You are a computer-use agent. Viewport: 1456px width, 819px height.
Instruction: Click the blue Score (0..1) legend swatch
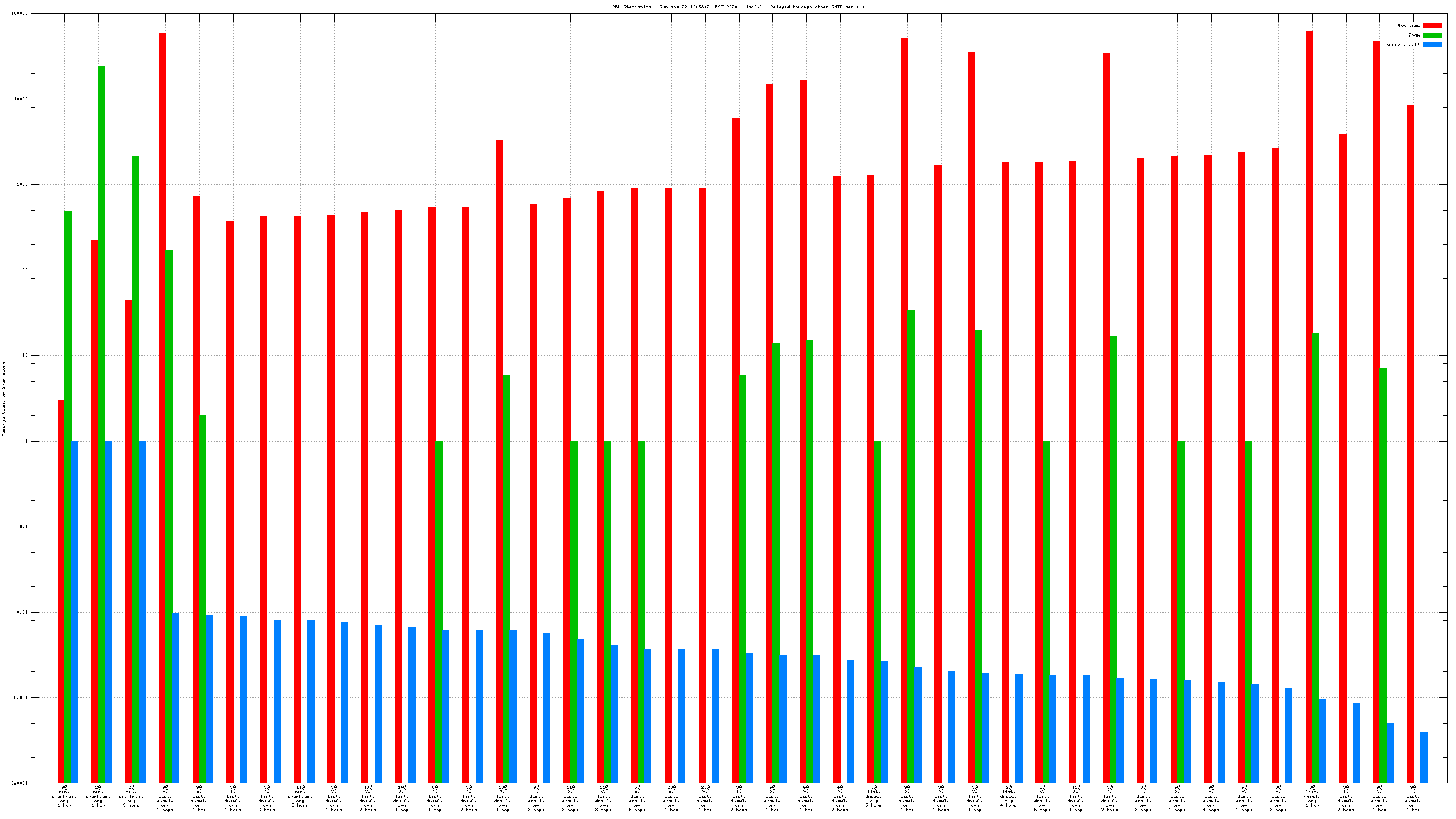(x=1432, y=44)
